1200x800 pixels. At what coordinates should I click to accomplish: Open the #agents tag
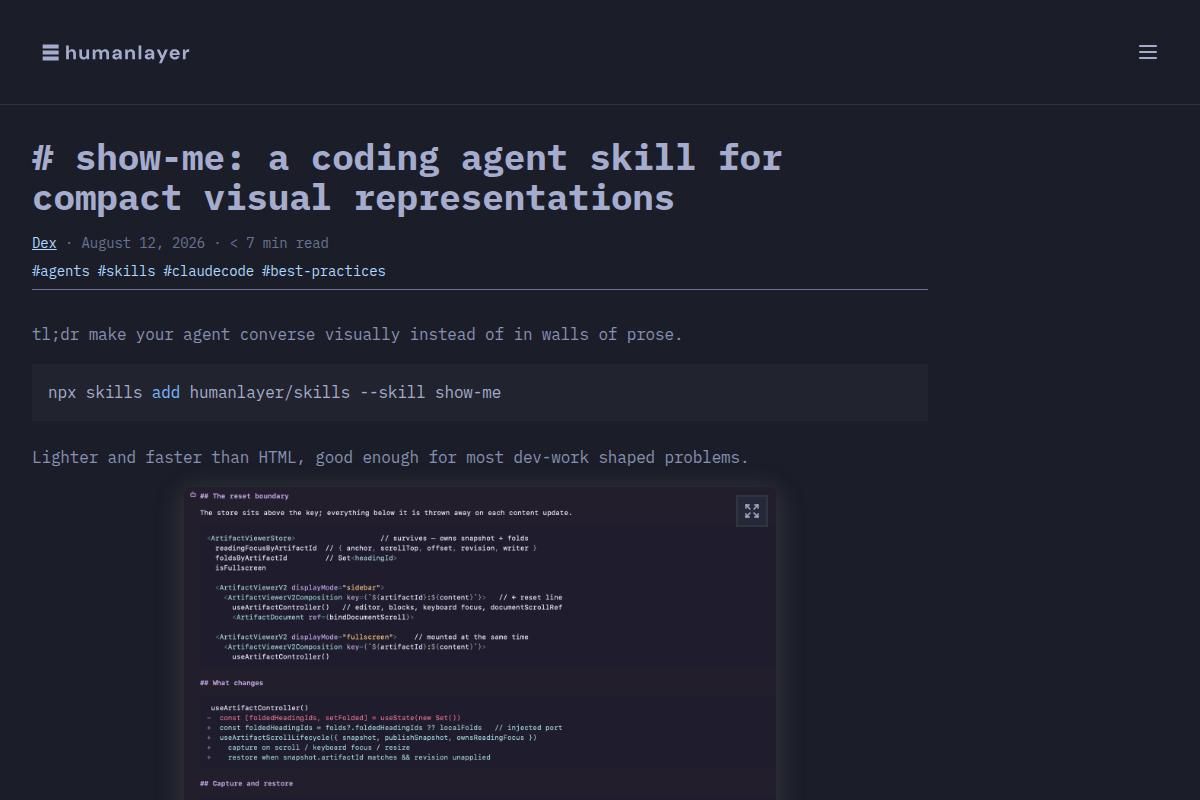coord(61,271)
